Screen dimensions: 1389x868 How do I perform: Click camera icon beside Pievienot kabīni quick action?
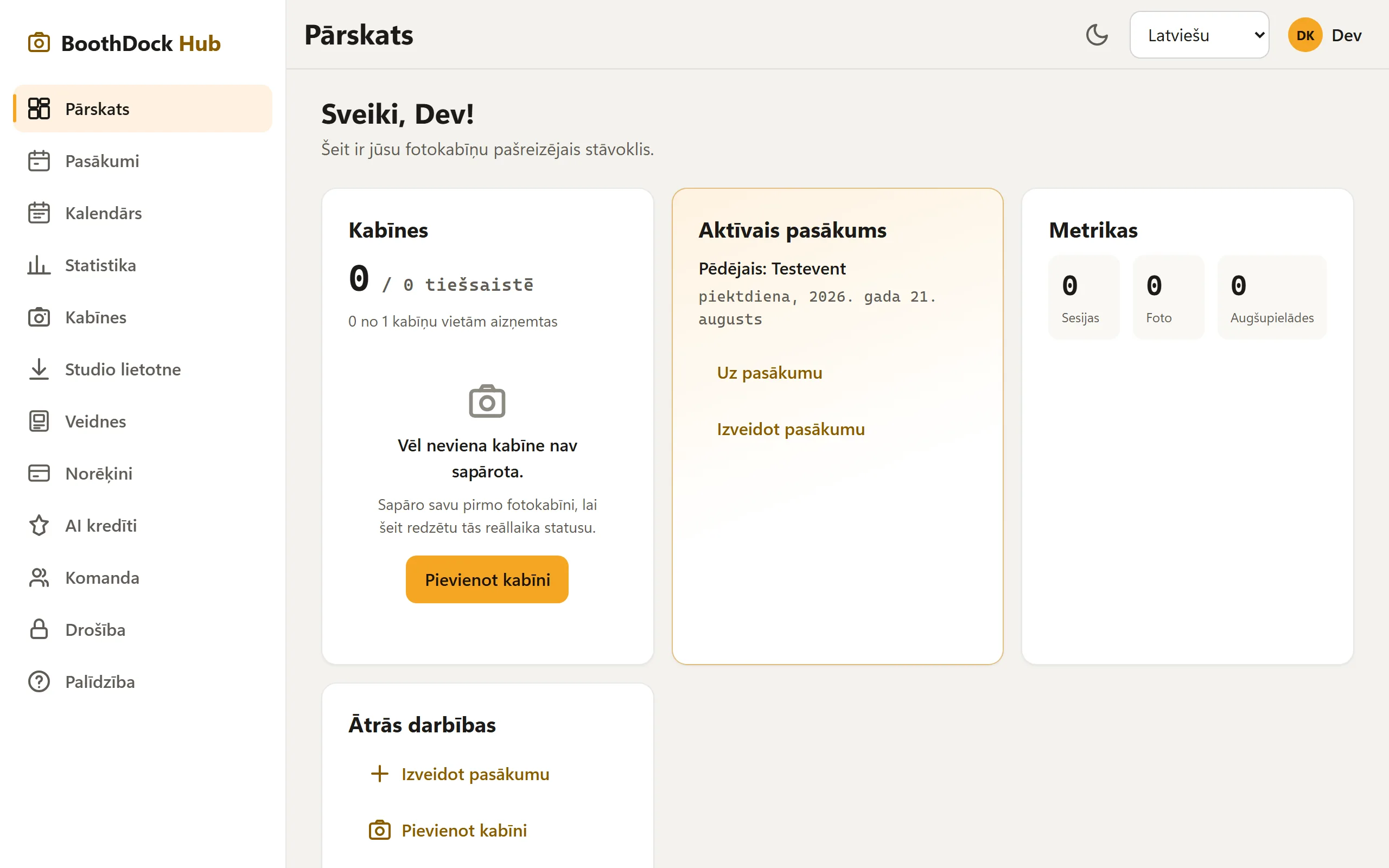[x=379, y=830]
